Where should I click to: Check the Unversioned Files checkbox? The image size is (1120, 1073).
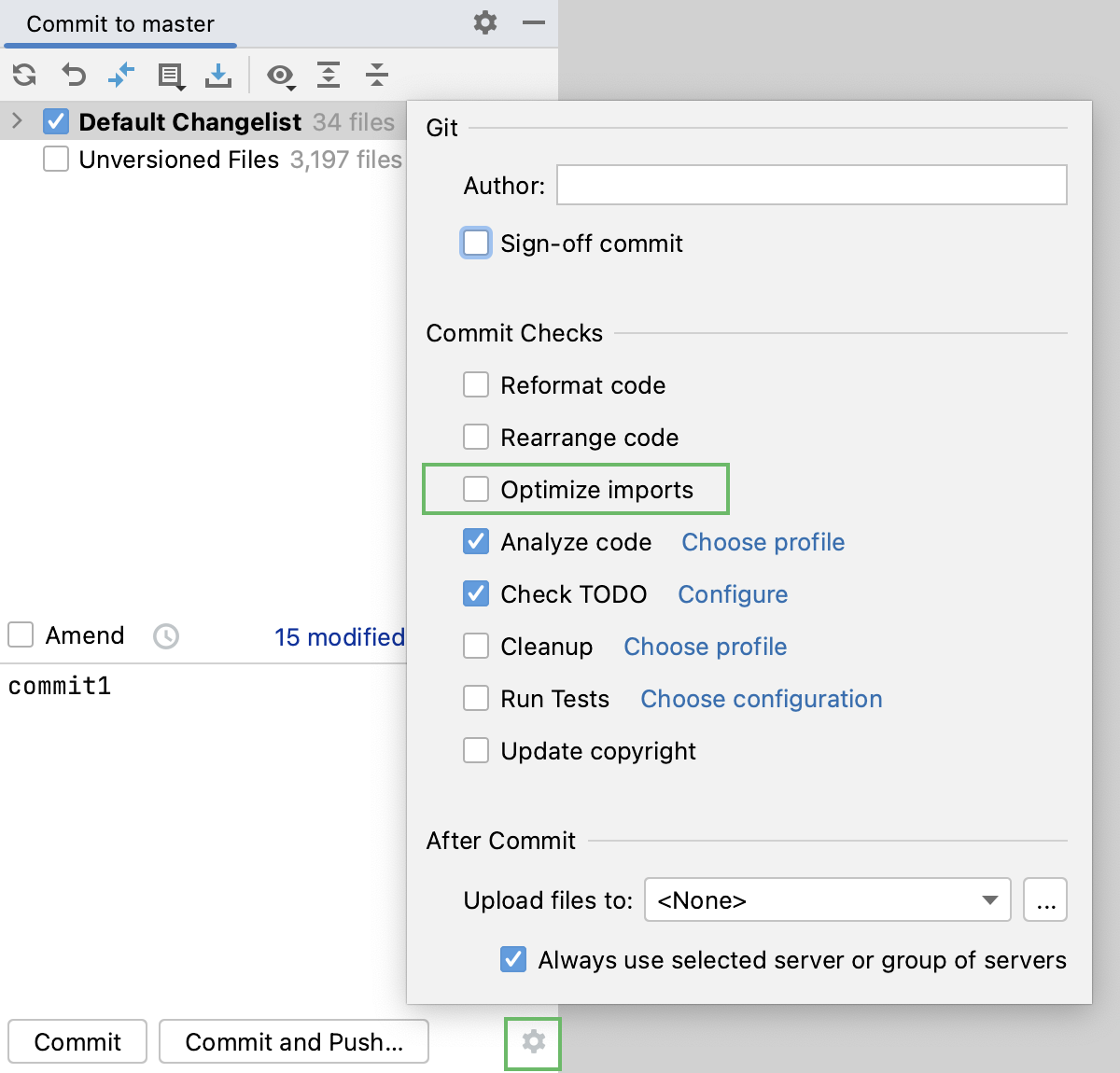tap(56, 159)
